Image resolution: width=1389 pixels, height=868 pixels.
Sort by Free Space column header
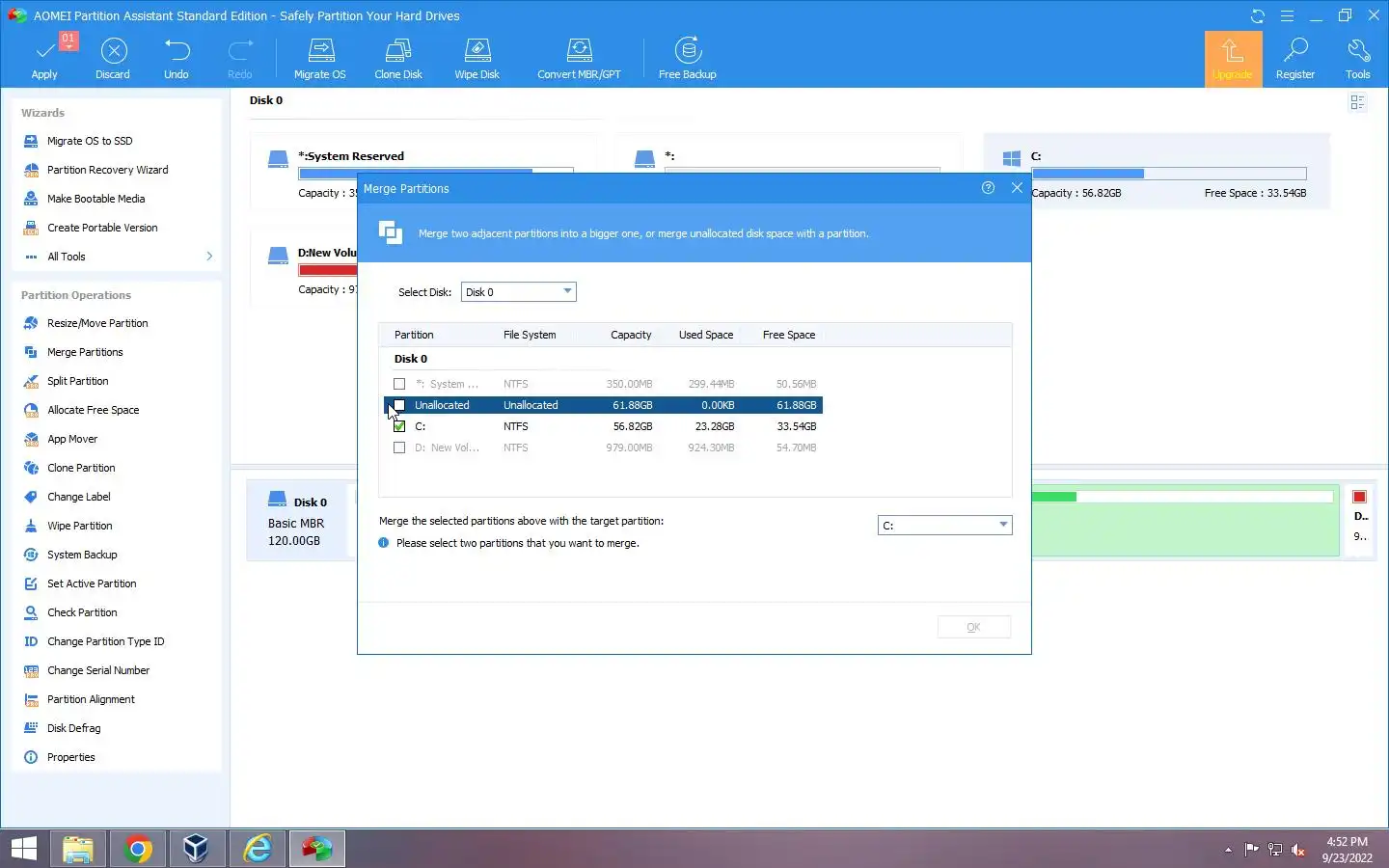(x=789, y=335)
